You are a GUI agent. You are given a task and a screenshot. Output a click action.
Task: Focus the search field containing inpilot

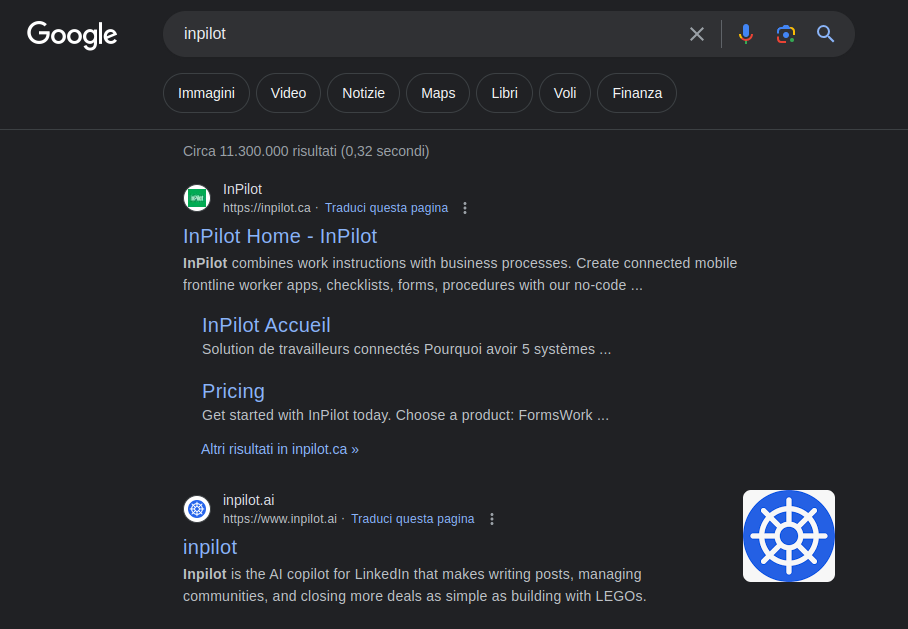tap(420, 34)
